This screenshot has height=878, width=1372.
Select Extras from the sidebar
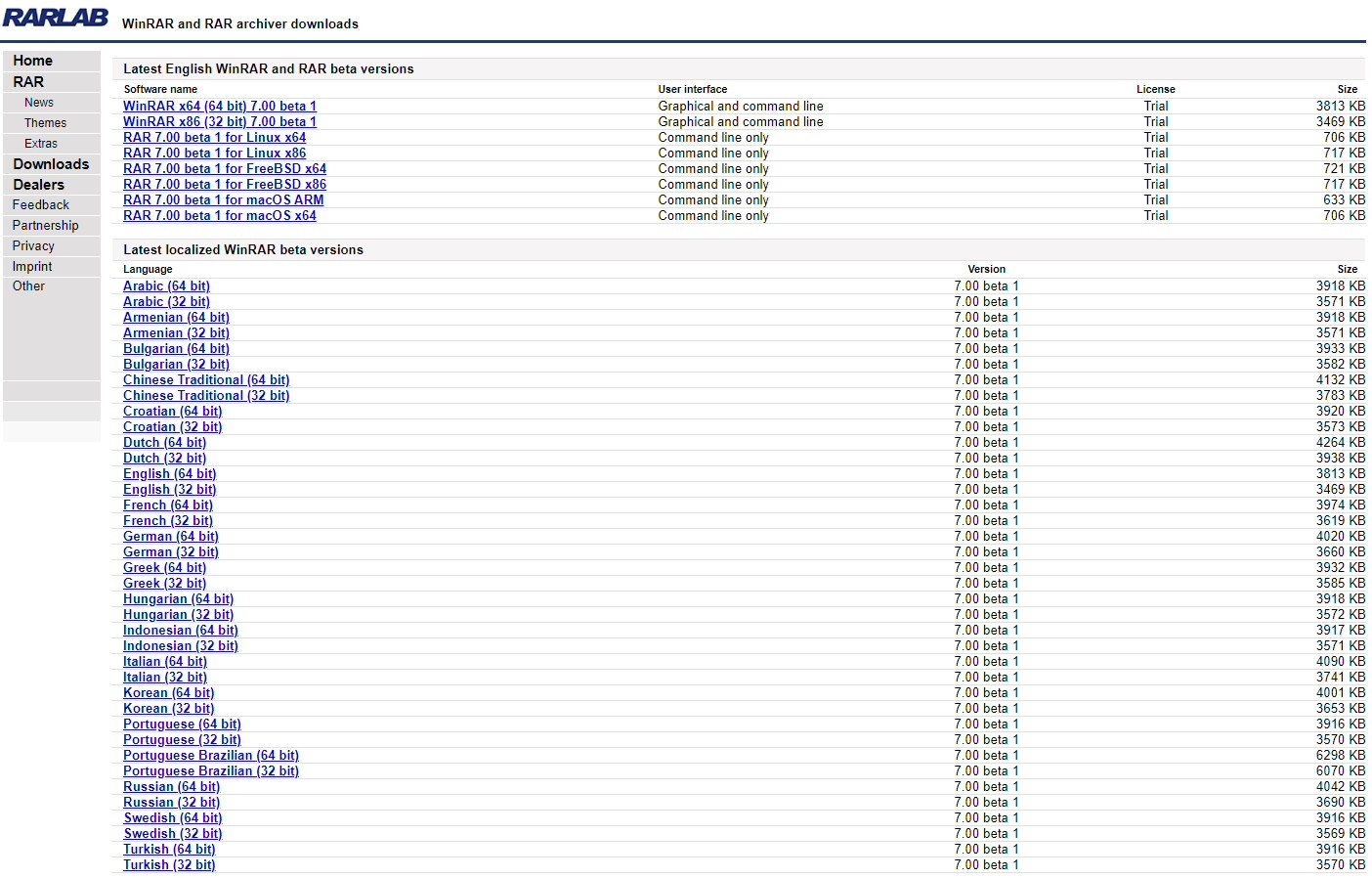[x=41, y=144]
